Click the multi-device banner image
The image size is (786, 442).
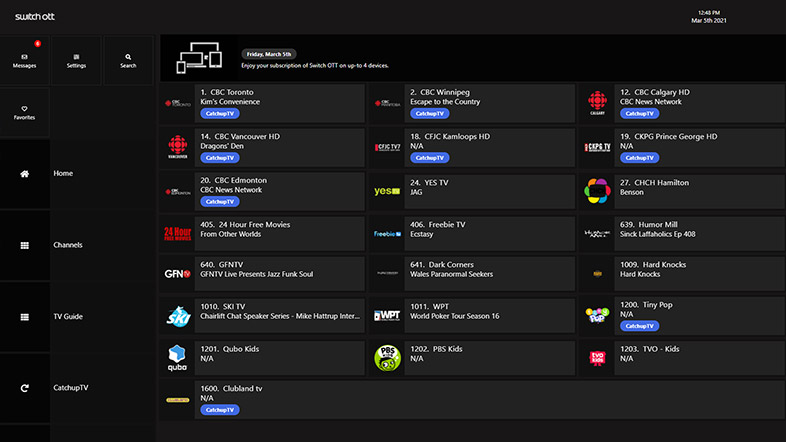pyautogui.click(x=199, y=58)
